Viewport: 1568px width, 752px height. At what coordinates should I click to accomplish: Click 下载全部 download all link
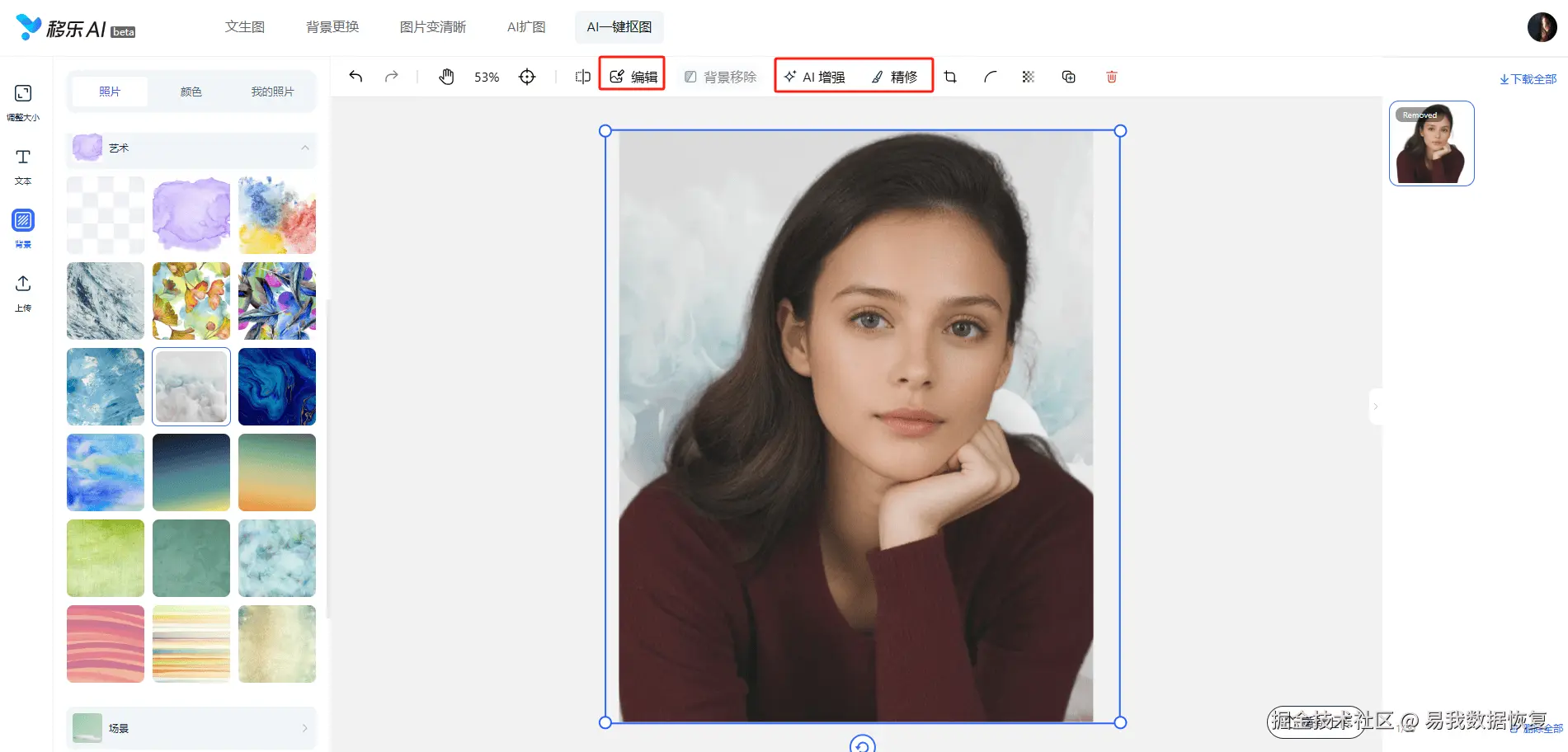1528,79
